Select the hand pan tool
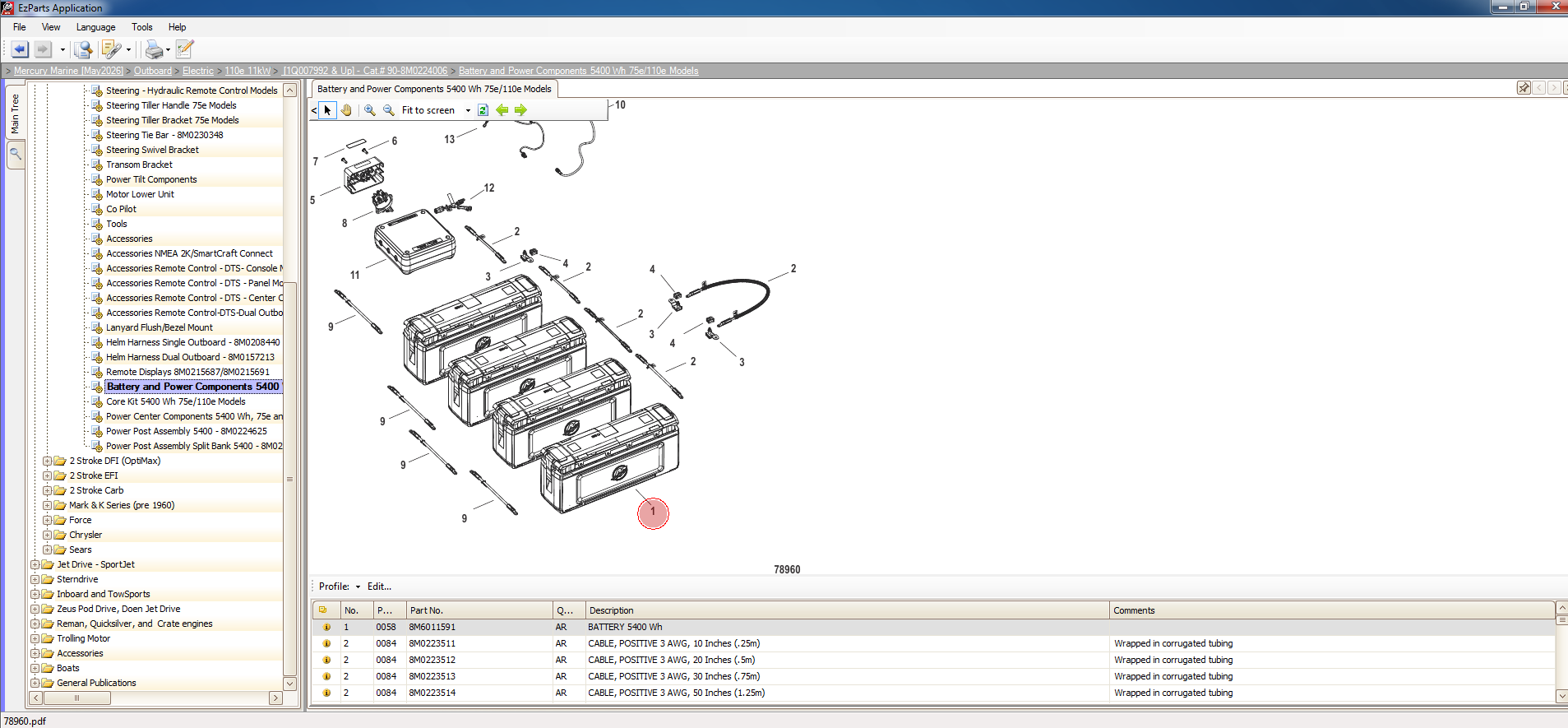The height and width of the screenshot is (728, 1568). pos(346,110)
